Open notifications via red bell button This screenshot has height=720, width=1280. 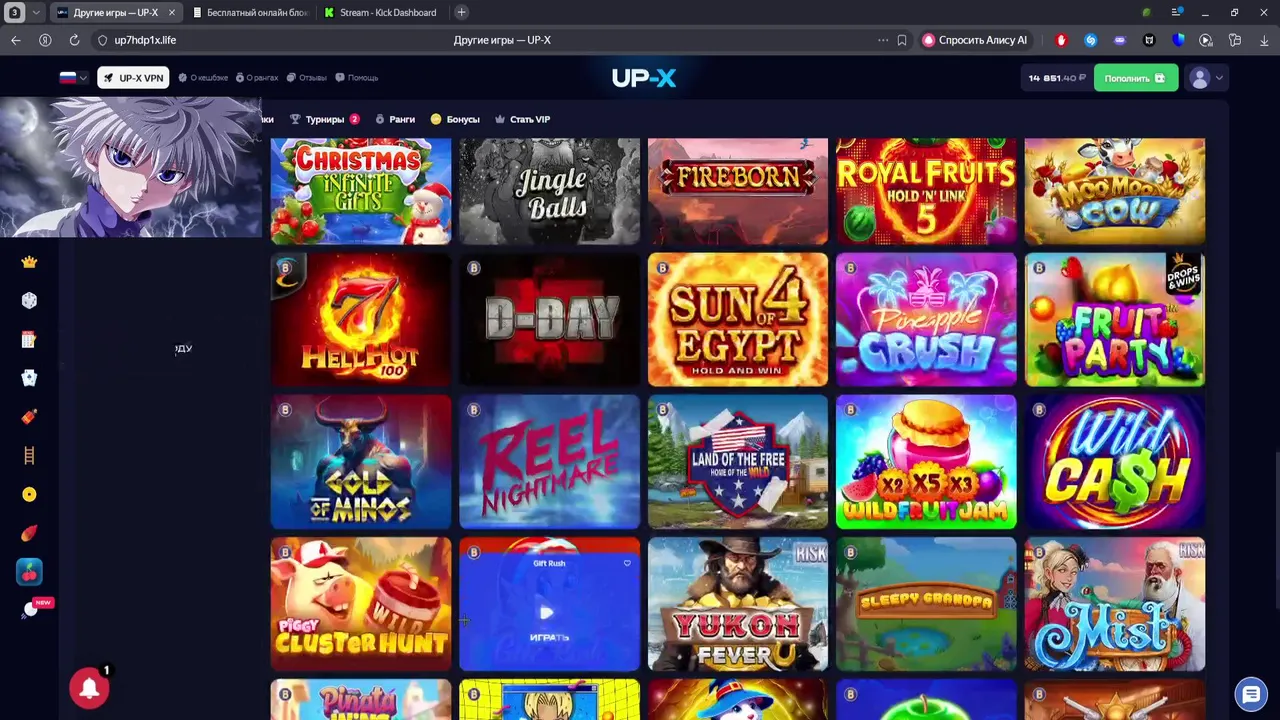(x=89, y=688)
